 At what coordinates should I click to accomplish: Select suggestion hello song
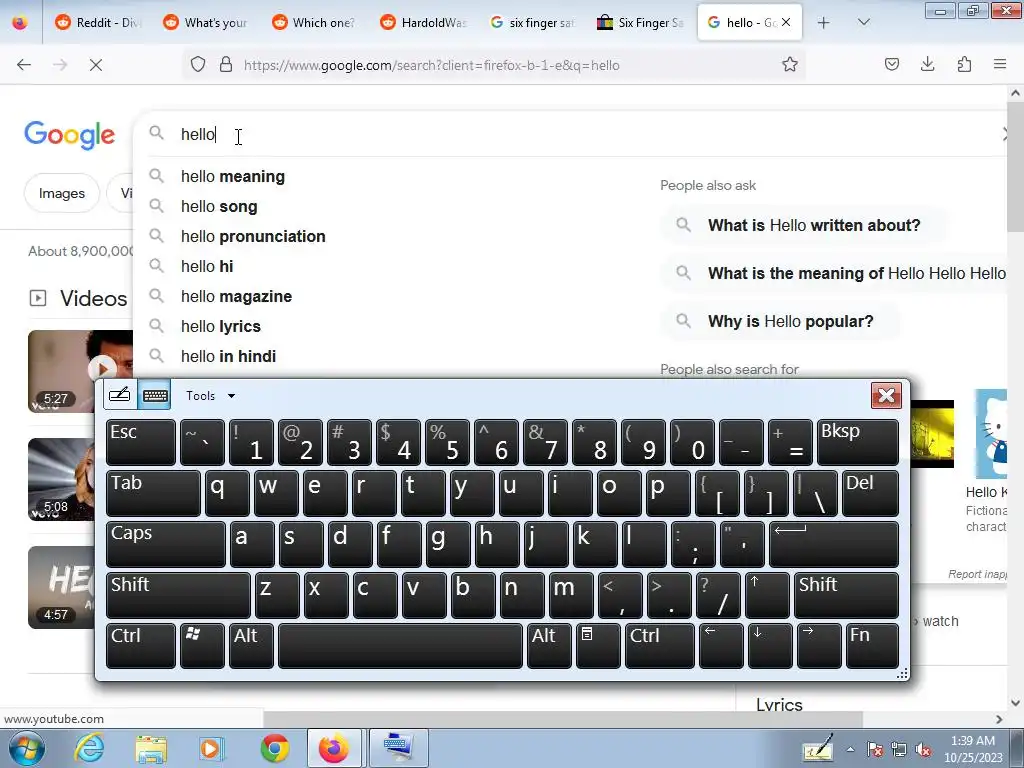tap(219, 206)
